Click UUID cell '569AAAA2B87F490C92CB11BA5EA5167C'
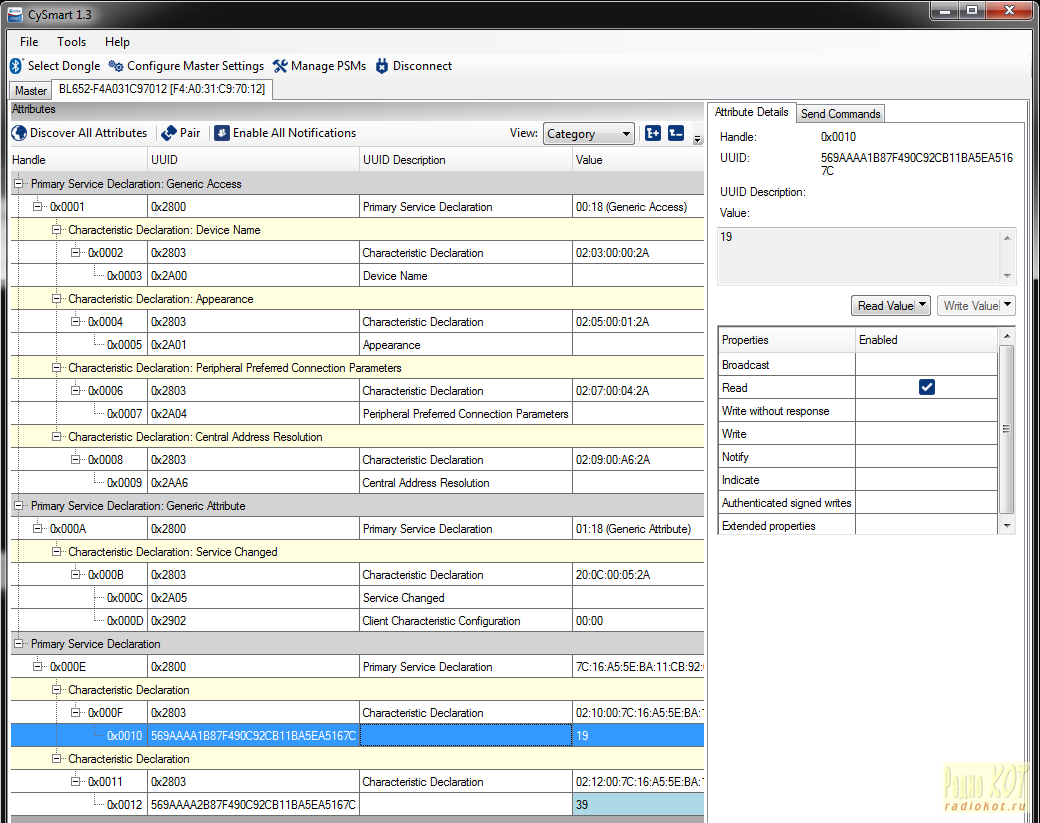 click(253, 804)
